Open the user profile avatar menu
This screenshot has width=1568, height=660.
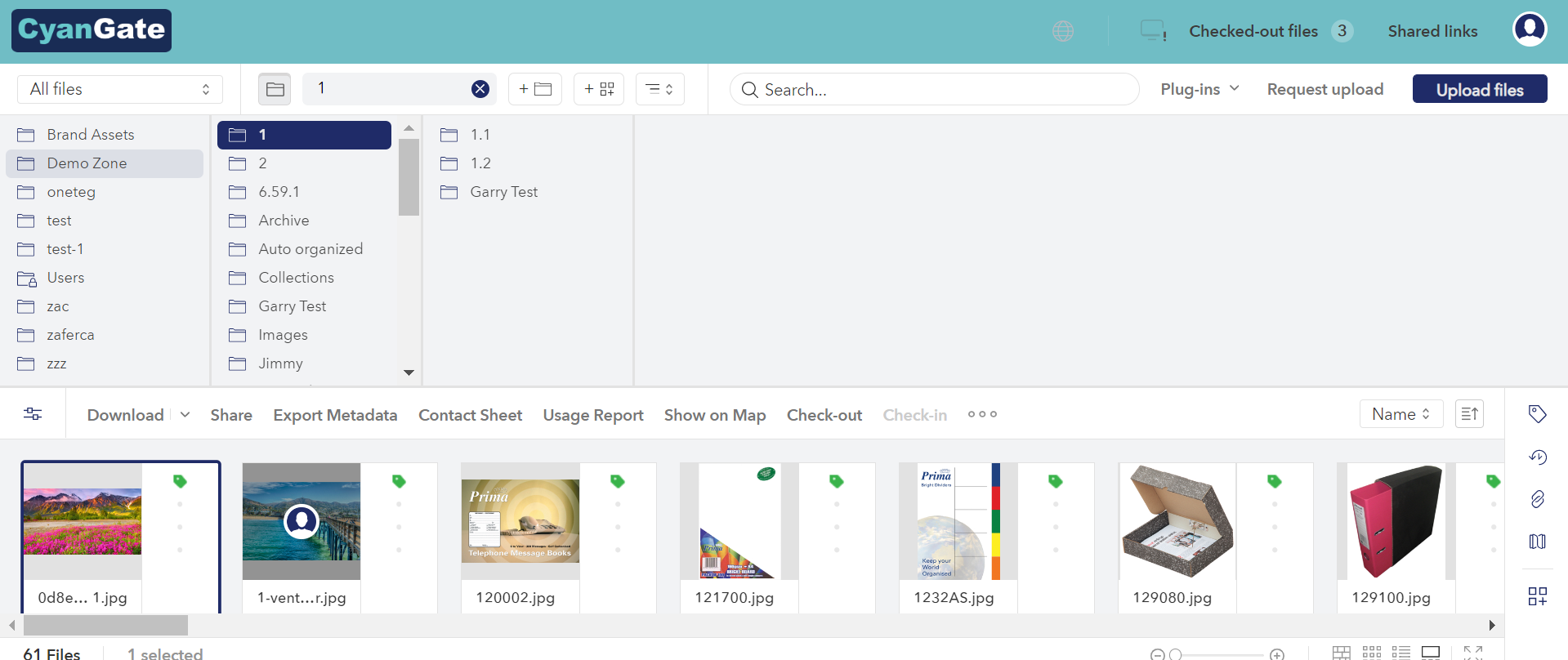1530,30
